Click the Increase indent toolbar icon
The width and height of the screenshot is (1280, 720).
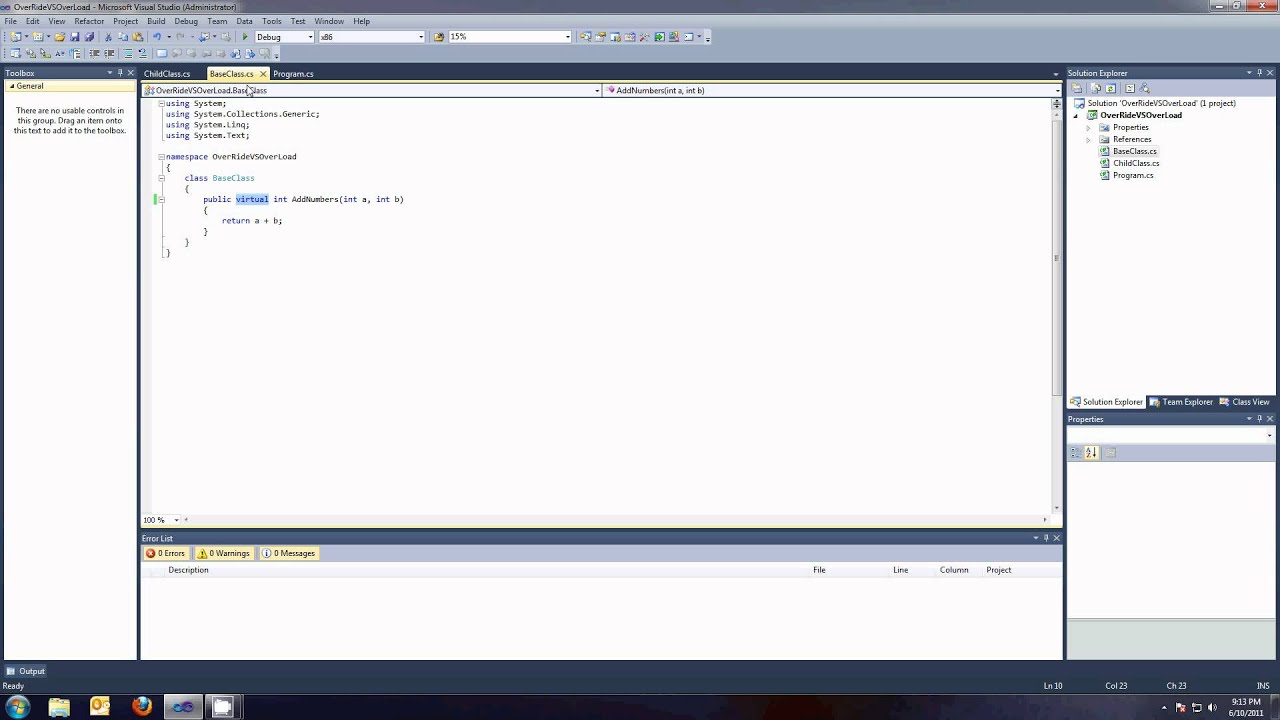[109, 53]
